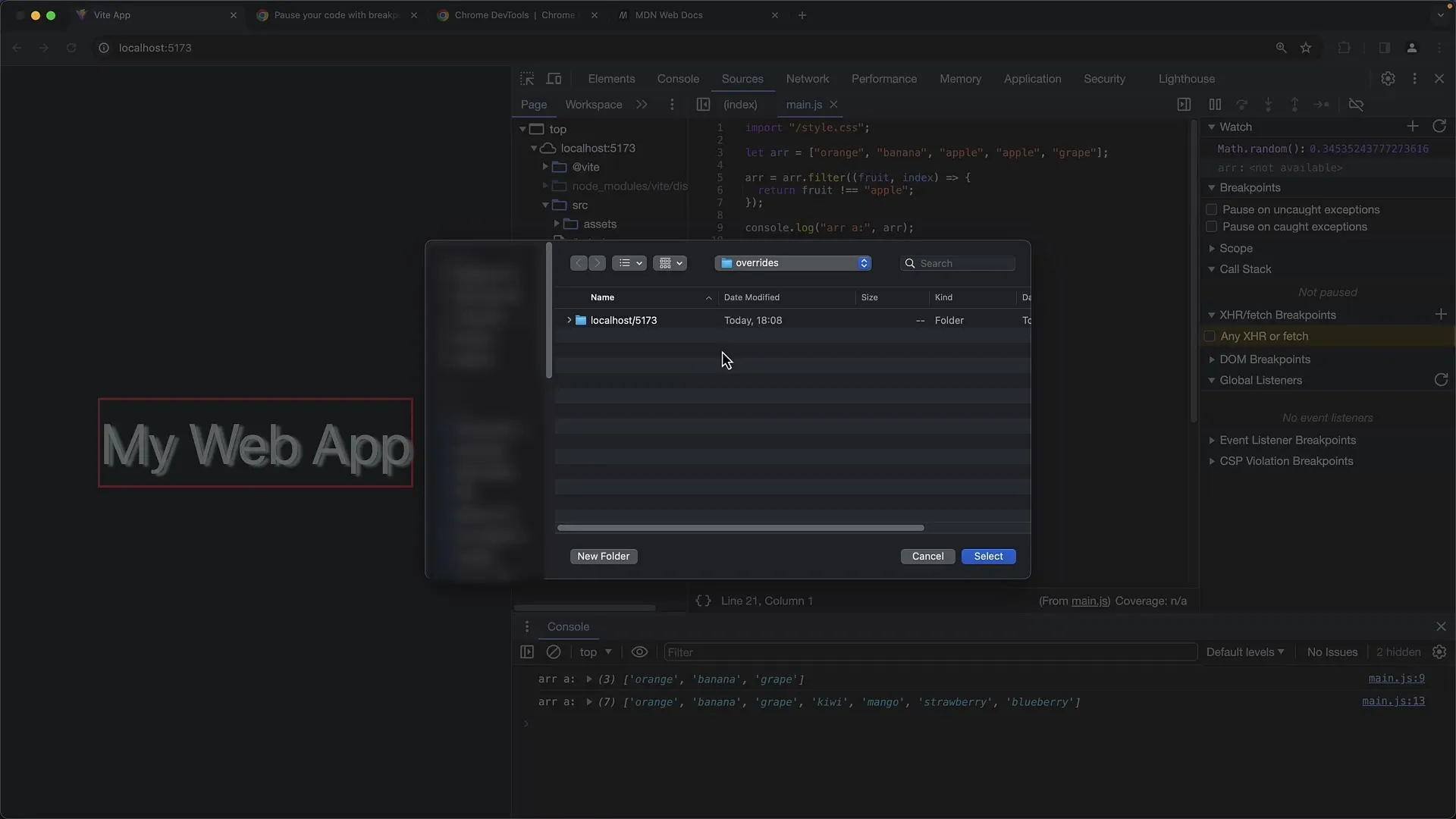
Task: Confirm with the Select button
Action: click(988, 557)
